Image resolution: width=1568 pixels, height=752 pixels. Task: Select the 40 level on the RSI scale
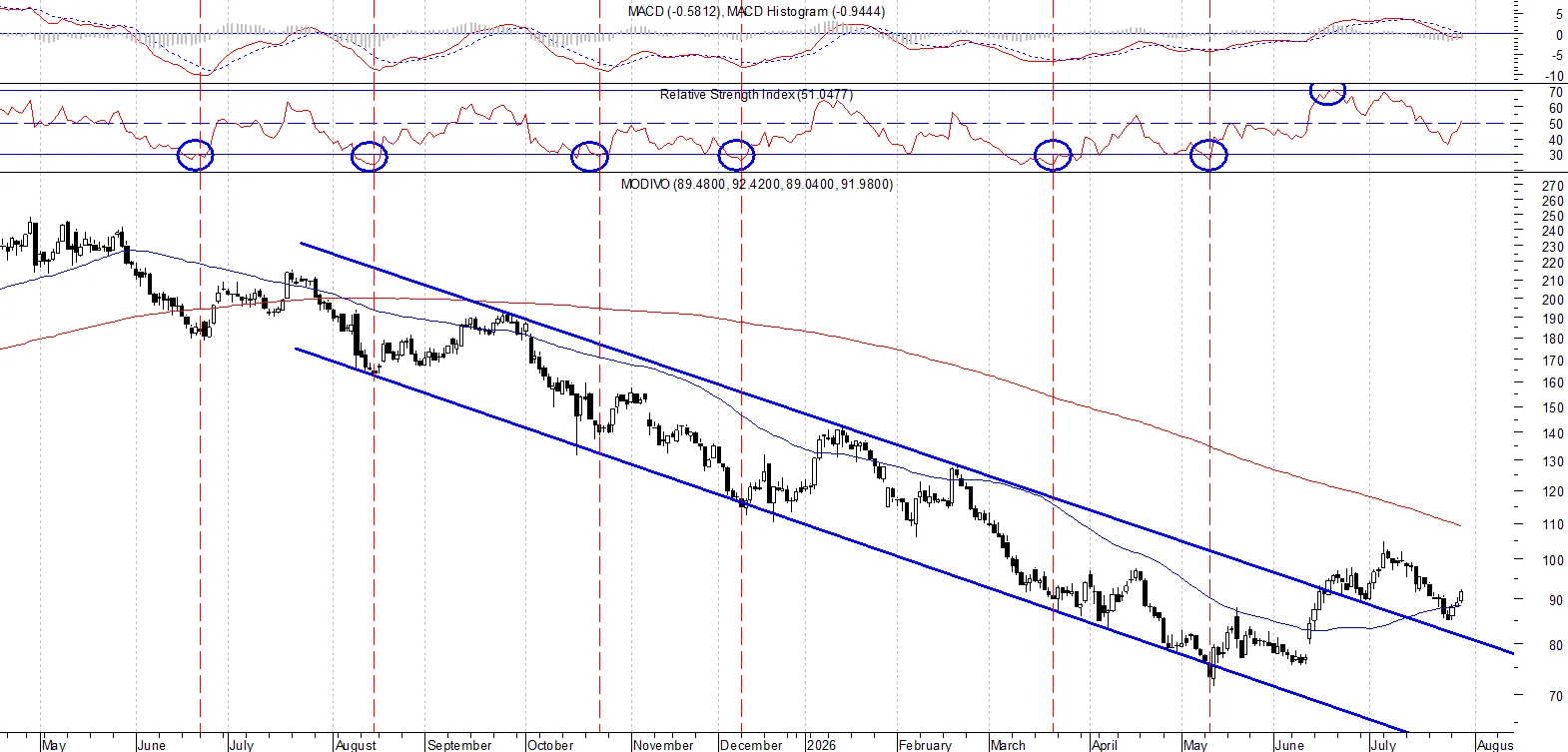click(1556, 140)
